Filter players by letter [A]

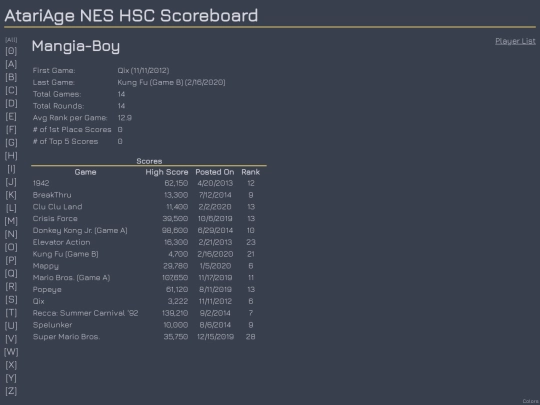(x=11, y=64)
